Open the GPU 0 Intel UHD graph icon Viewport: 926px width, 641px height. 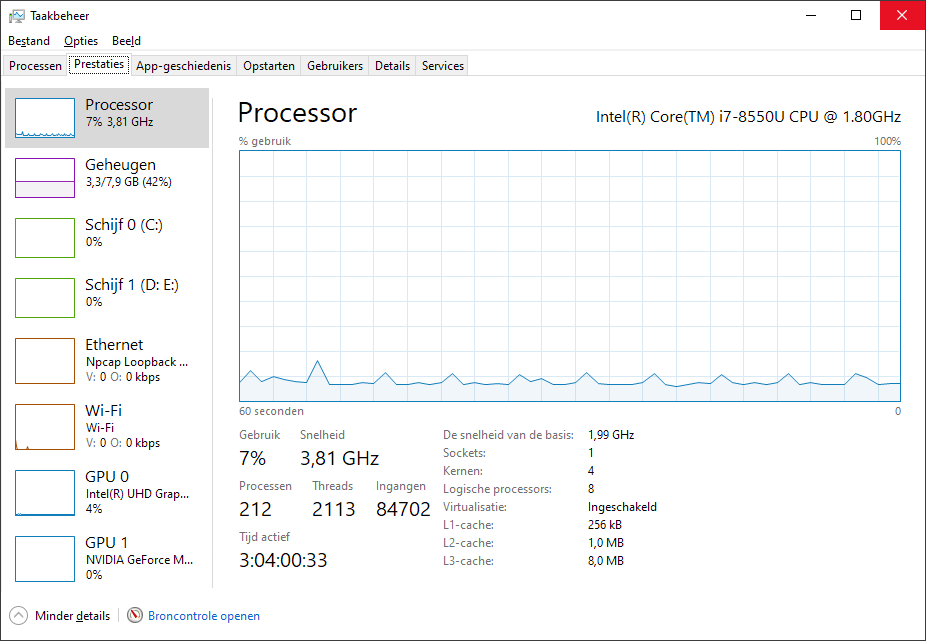tap(45, 493)
